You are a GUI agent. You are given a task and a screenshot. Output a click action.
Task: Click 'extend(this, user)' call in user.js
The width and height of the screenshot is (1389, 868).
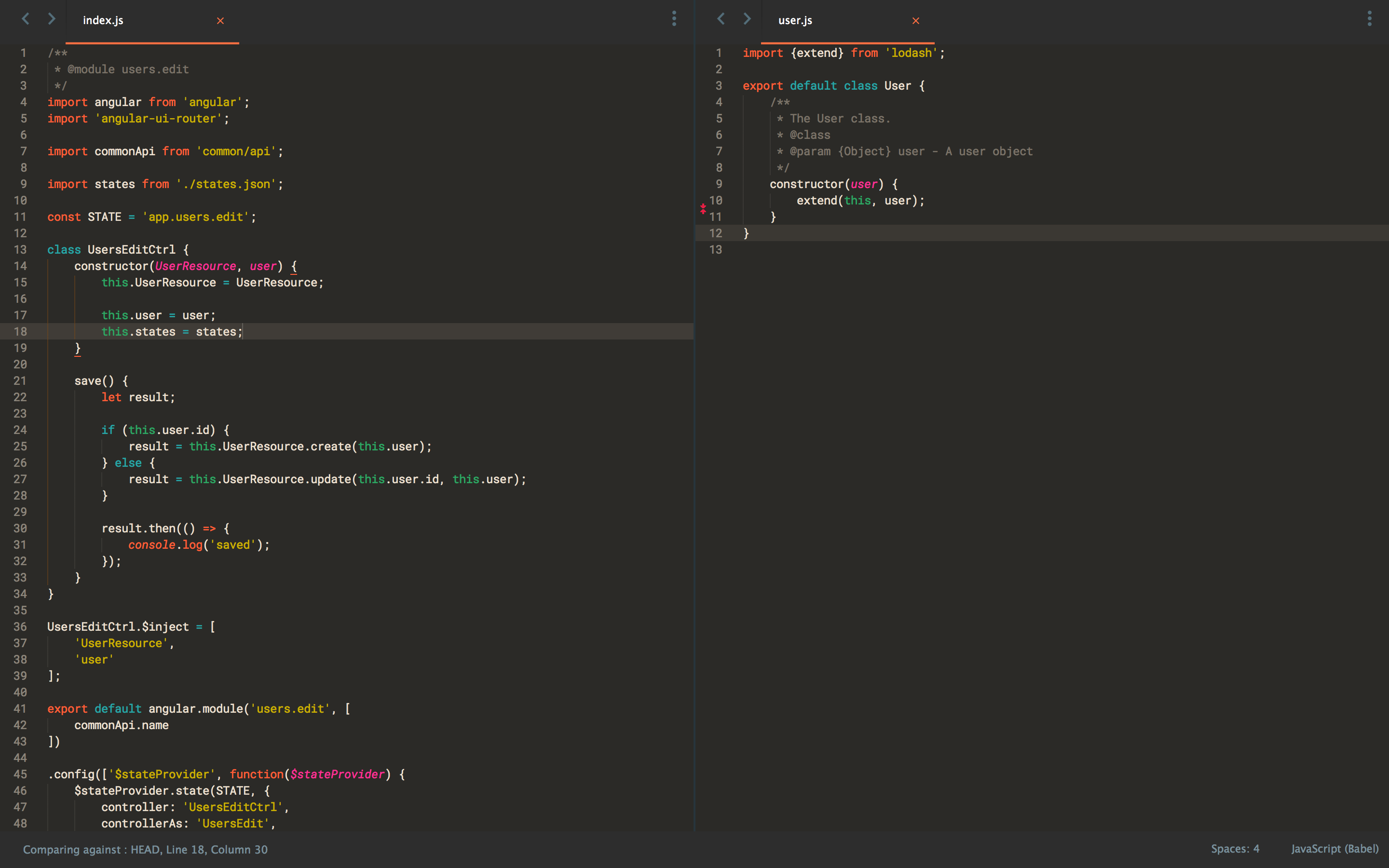(x=857, y=201)
